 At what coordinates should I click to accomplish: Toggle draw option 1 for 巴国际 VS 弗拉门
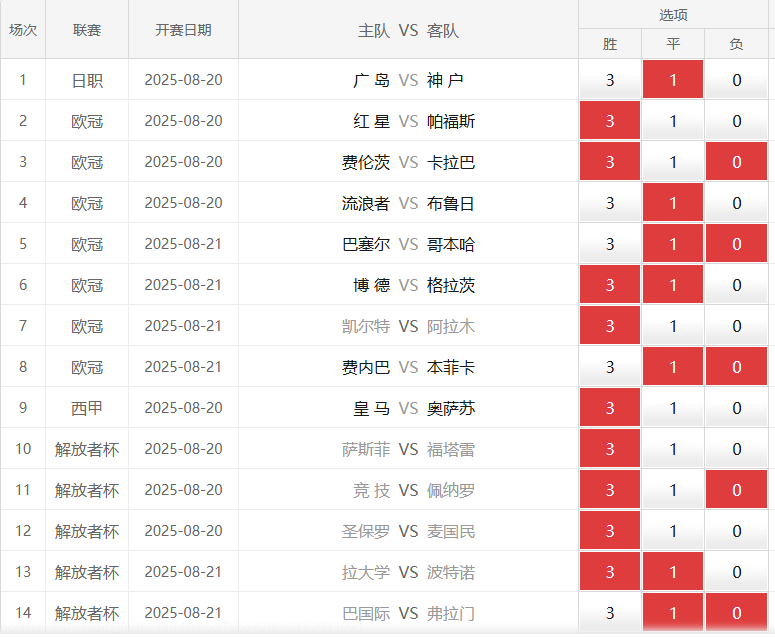673,613
